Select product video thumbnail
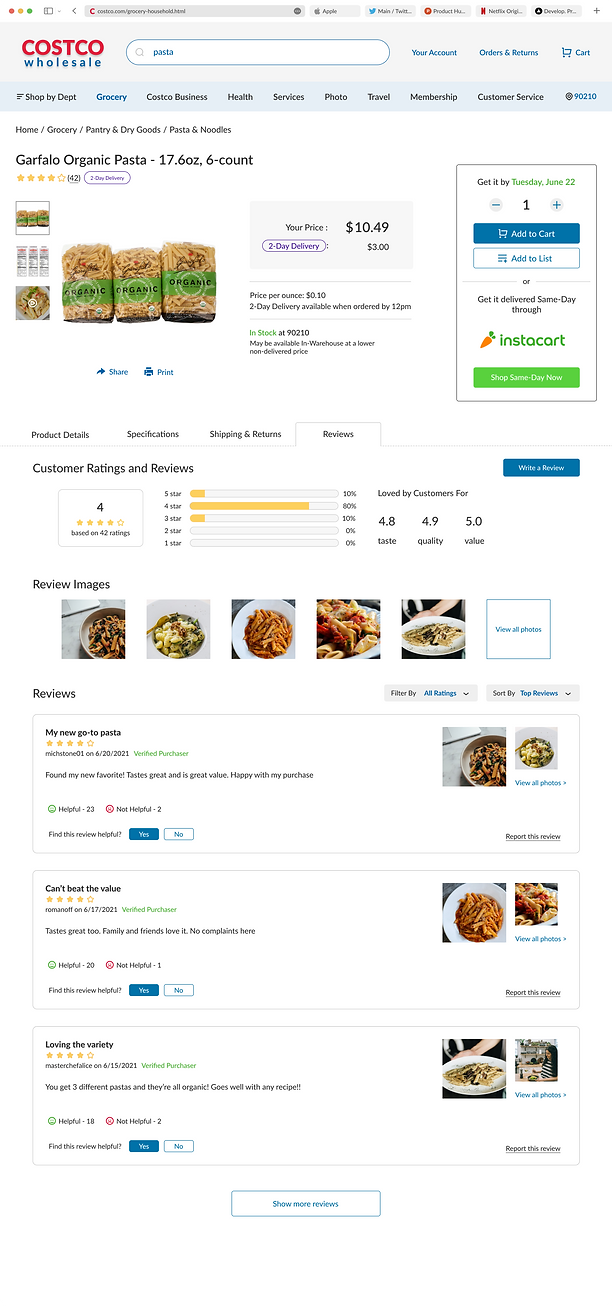This screenshot has width=612, height=1306. tap(32, 303)
